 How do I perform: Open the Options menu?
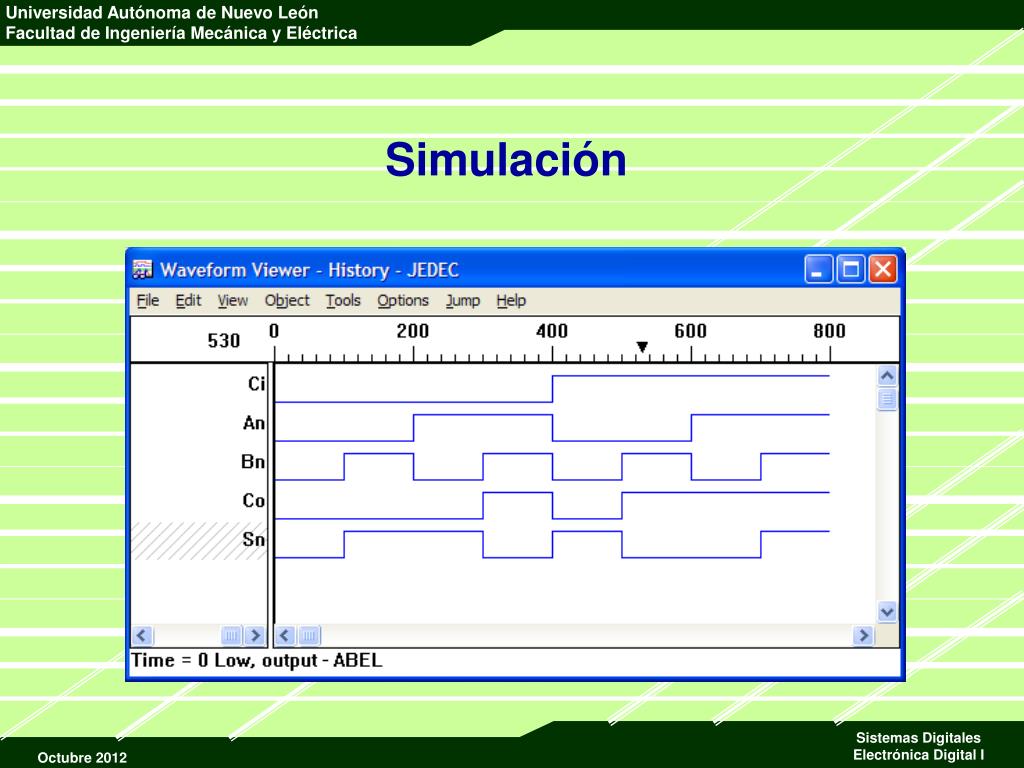coord(403,300)
